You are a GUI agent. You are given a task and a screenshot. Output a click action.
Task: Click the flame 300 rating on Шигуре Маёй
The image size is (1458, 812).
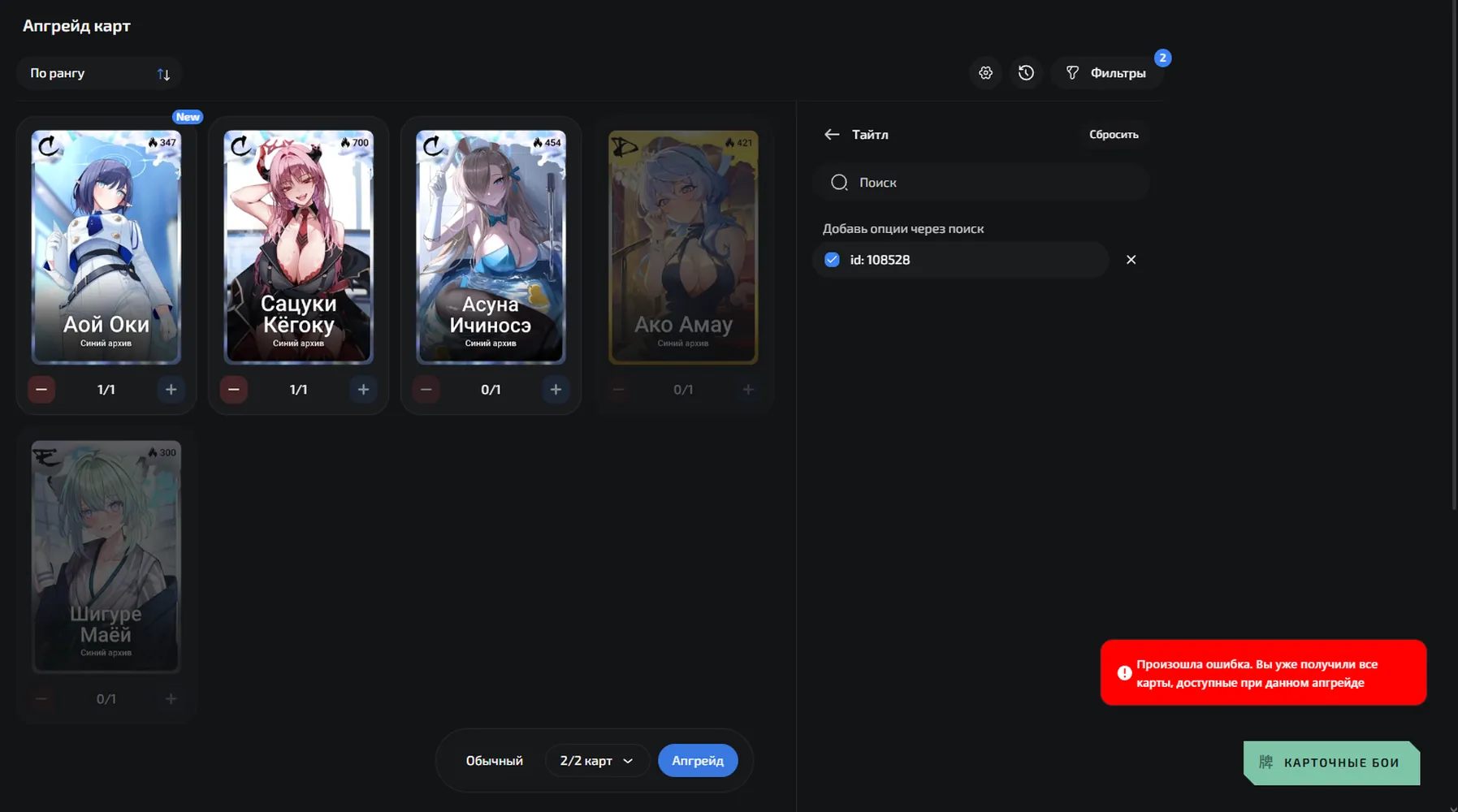[x=162, y=452]
